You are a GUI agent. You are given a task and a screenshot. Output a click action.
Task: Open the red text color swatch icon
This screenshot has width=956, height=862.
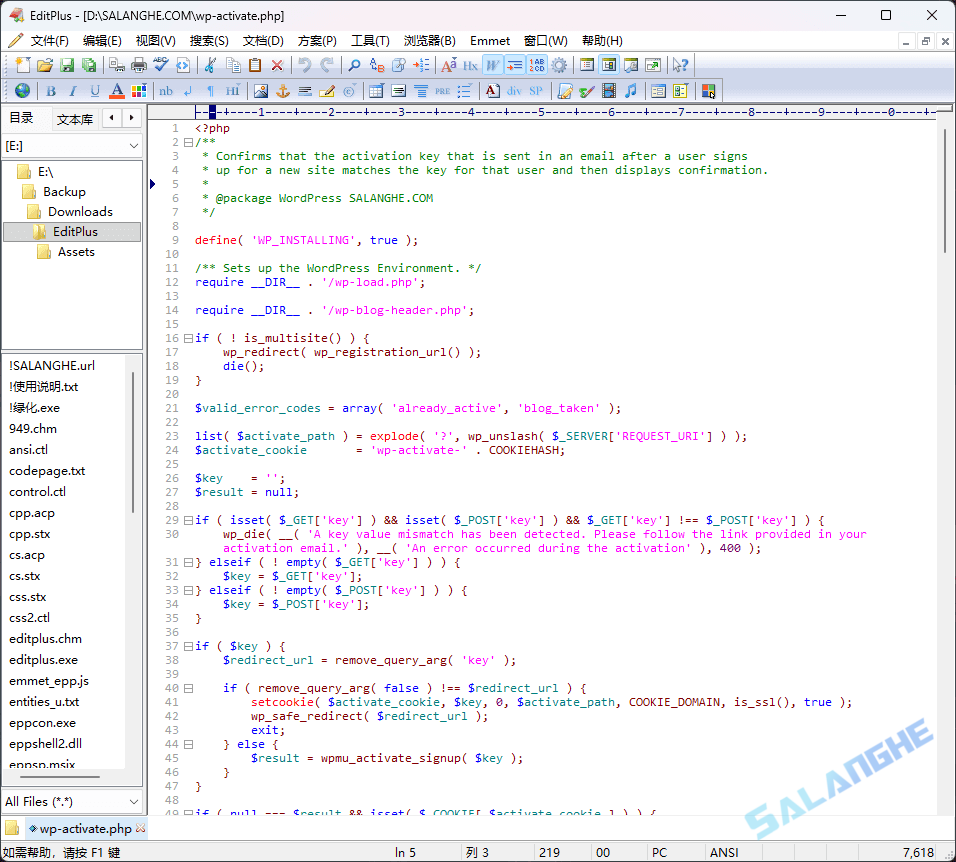pos(115,91)
